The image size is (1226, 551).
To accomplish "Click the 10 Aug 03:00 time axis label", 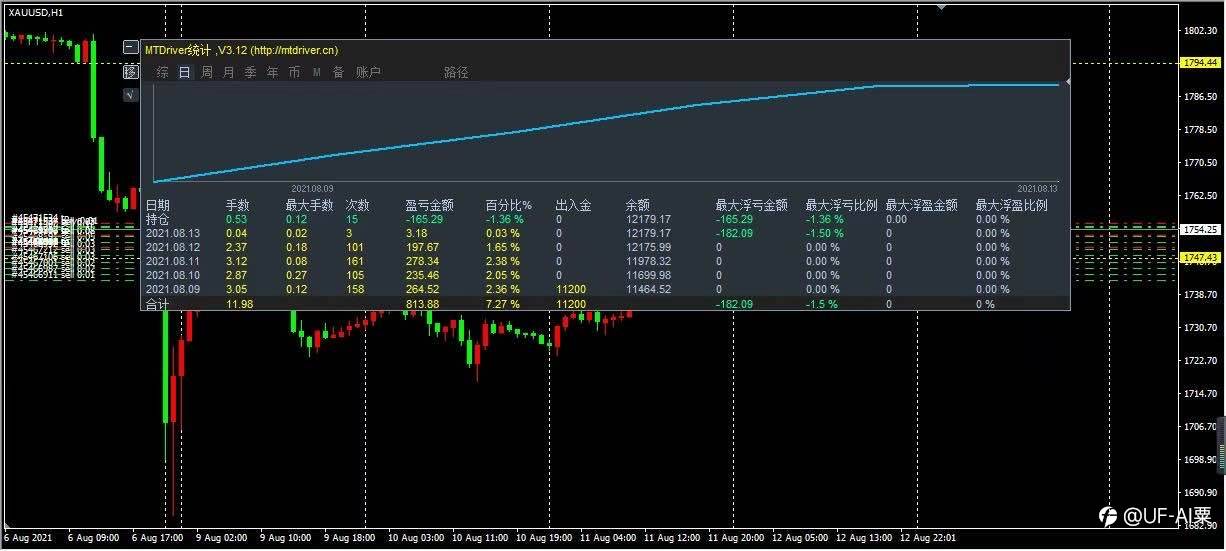I will coord(414,538).
